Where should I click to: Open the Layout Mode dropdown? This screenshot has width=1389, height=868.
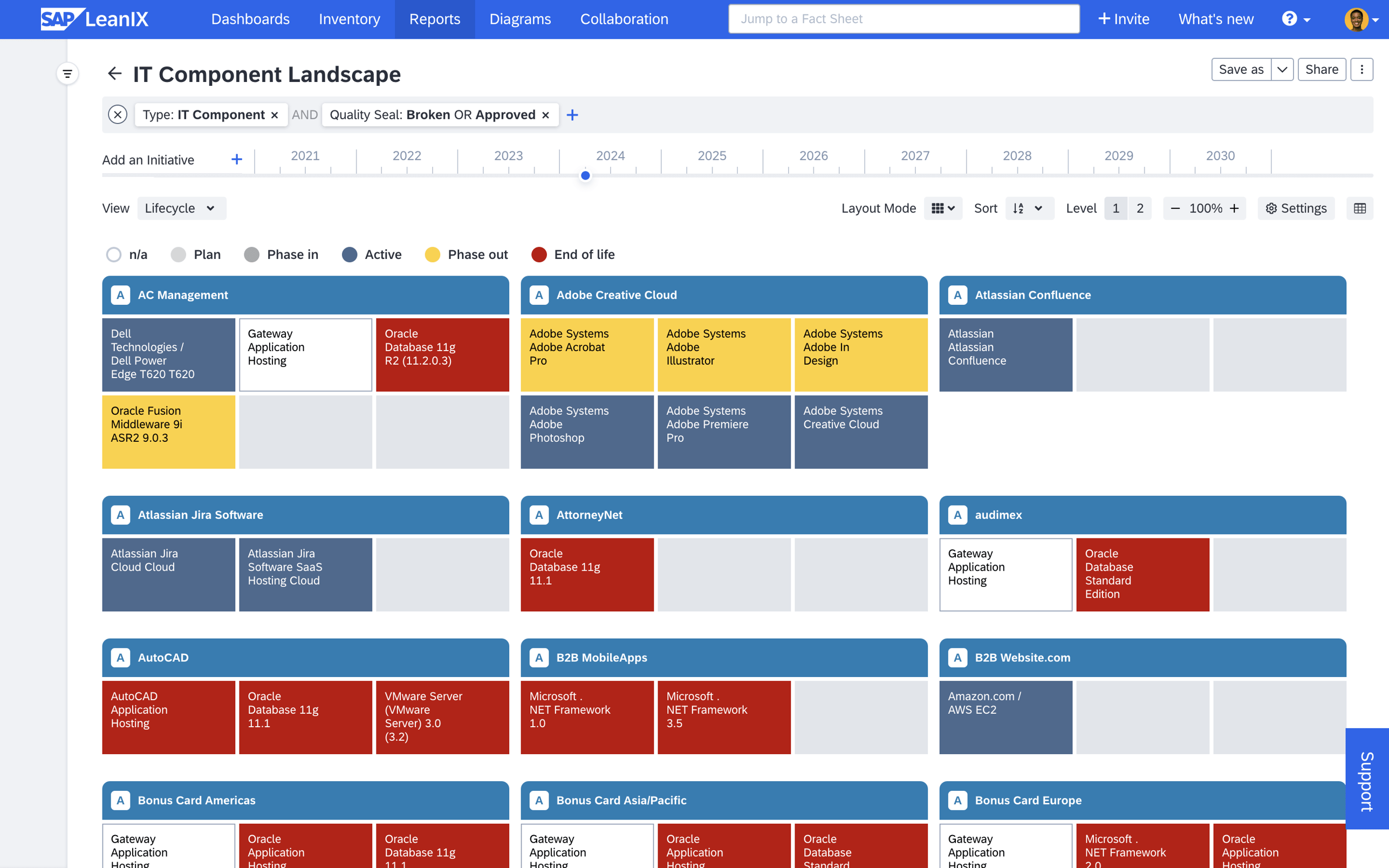coord(942,208)
